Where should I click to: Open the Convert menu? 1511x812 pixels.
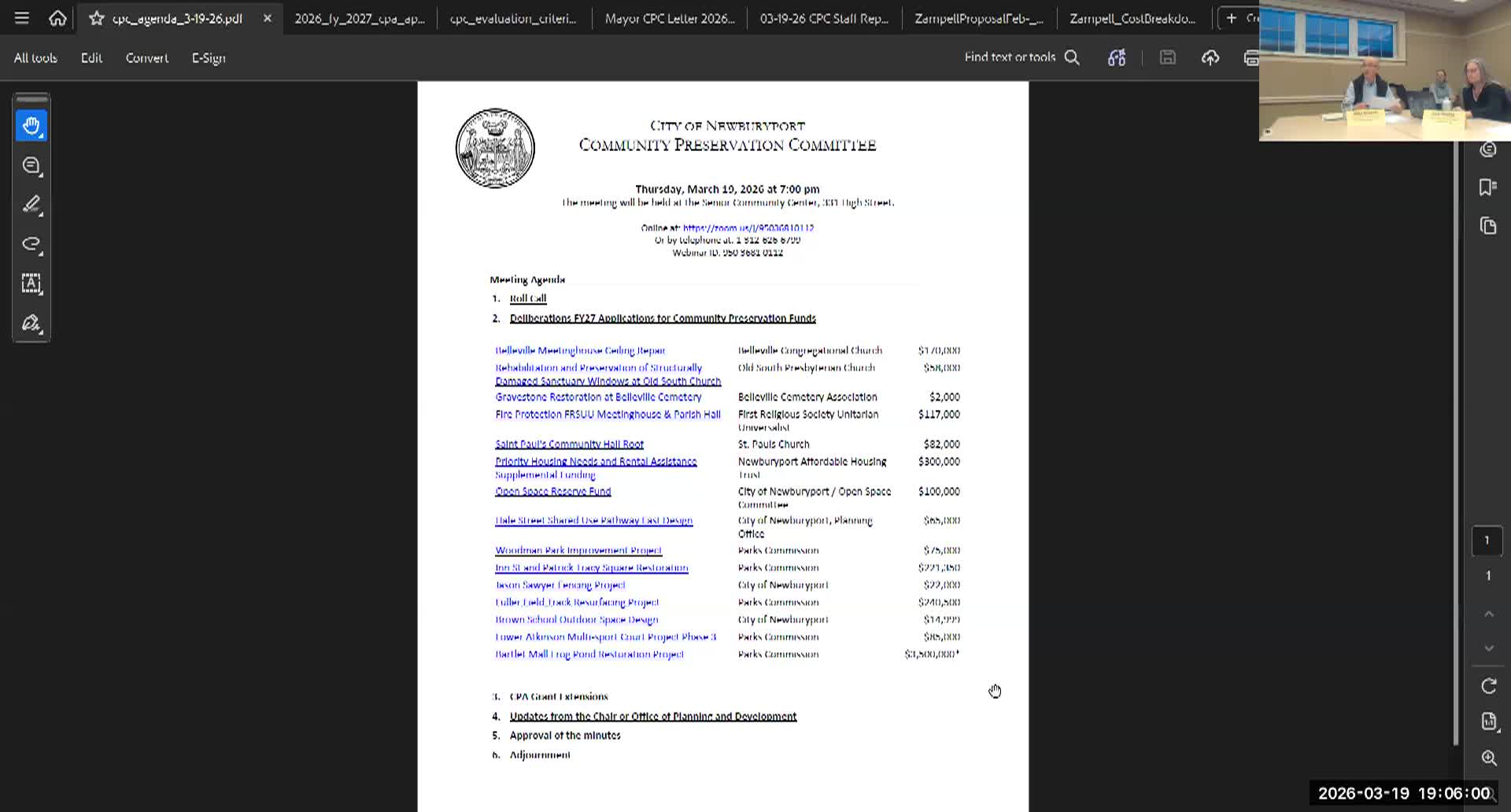pyautogui.click(x=146, y=57)
